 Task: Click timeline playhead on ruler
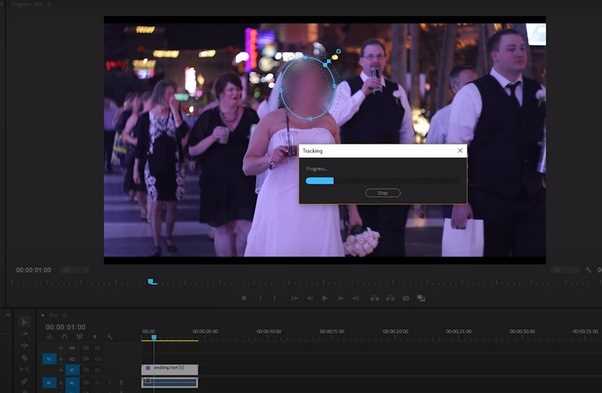click(154, 337)
